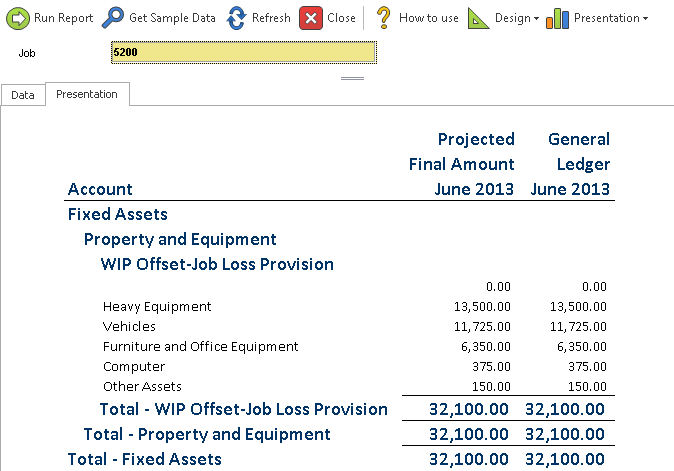Click the Total - Property and Equipment label
This screenshot has height=471, width=674.
tap(207, 434)
